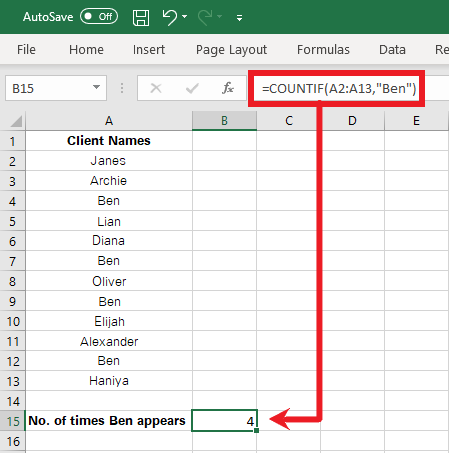Switch to the Page Layout tab
The height and width of the screenshot is (453, 449).
point(231,50)
